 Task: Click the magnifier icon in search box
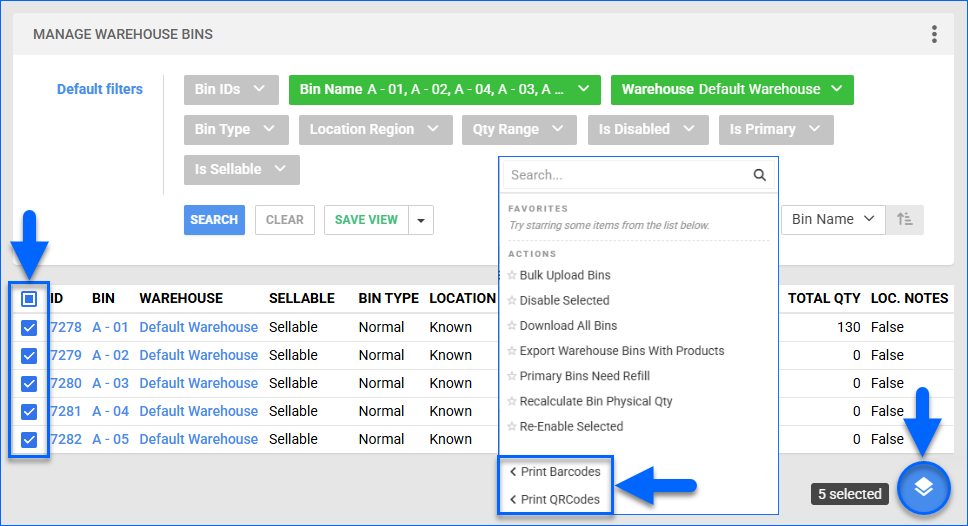(x=760, y=175)
